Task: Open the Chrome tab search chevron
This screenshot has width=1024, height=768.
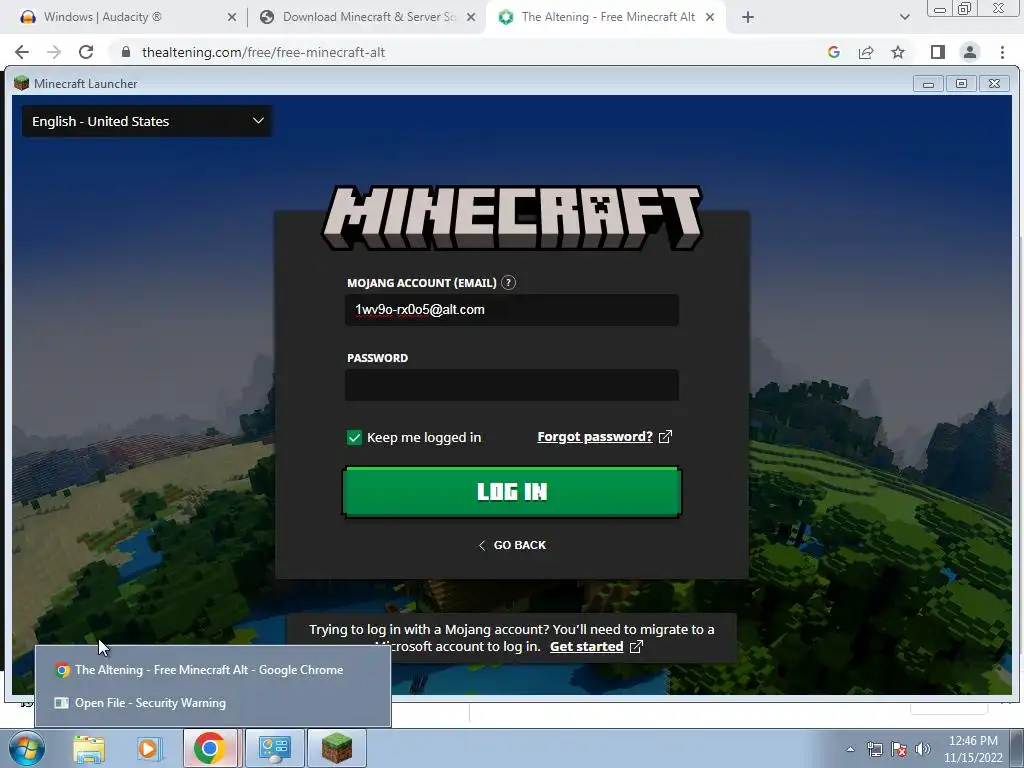Action: click(x=904, y=18)
